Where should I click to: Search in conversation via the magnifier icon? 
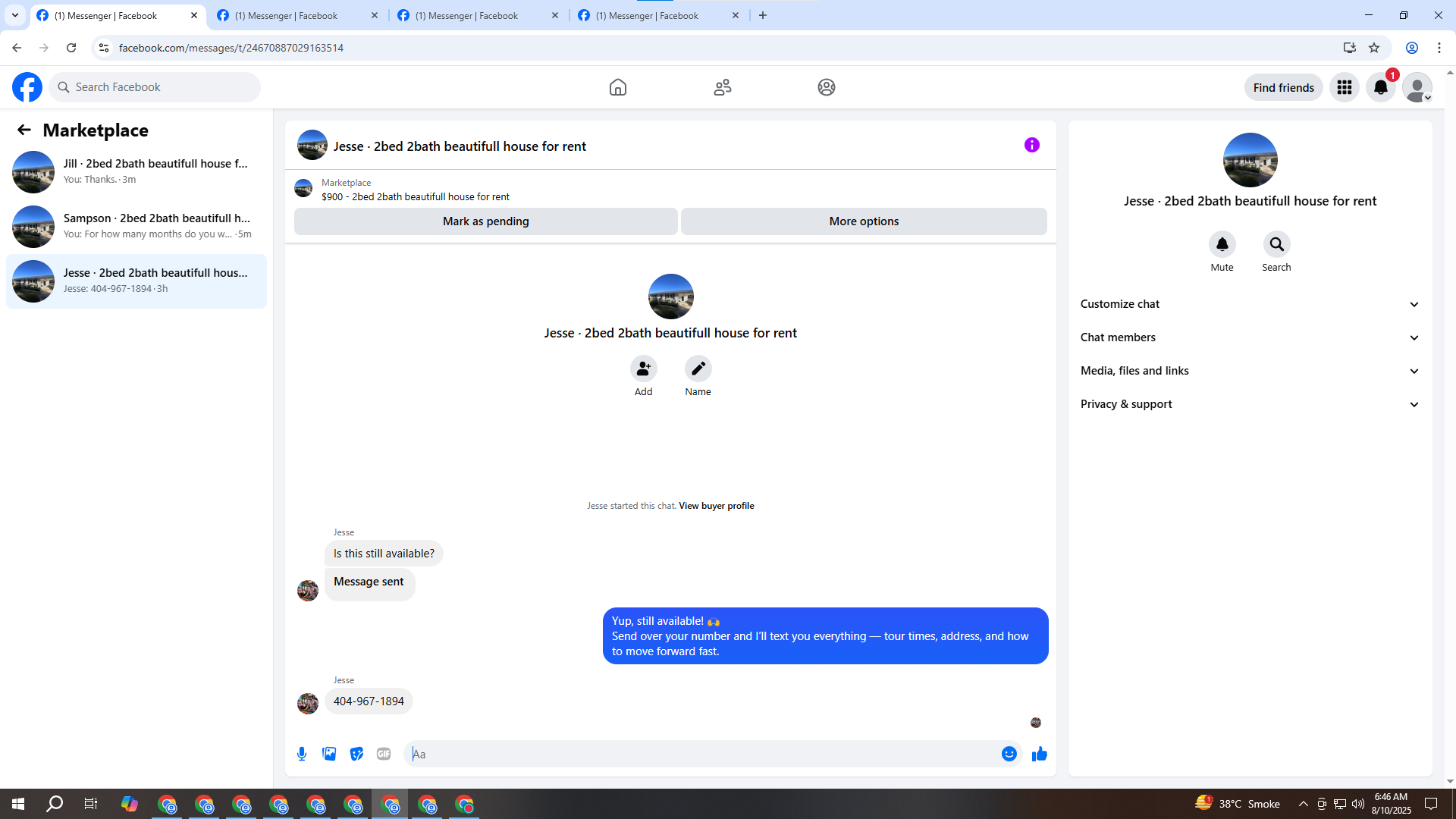tap(1276, 244)
